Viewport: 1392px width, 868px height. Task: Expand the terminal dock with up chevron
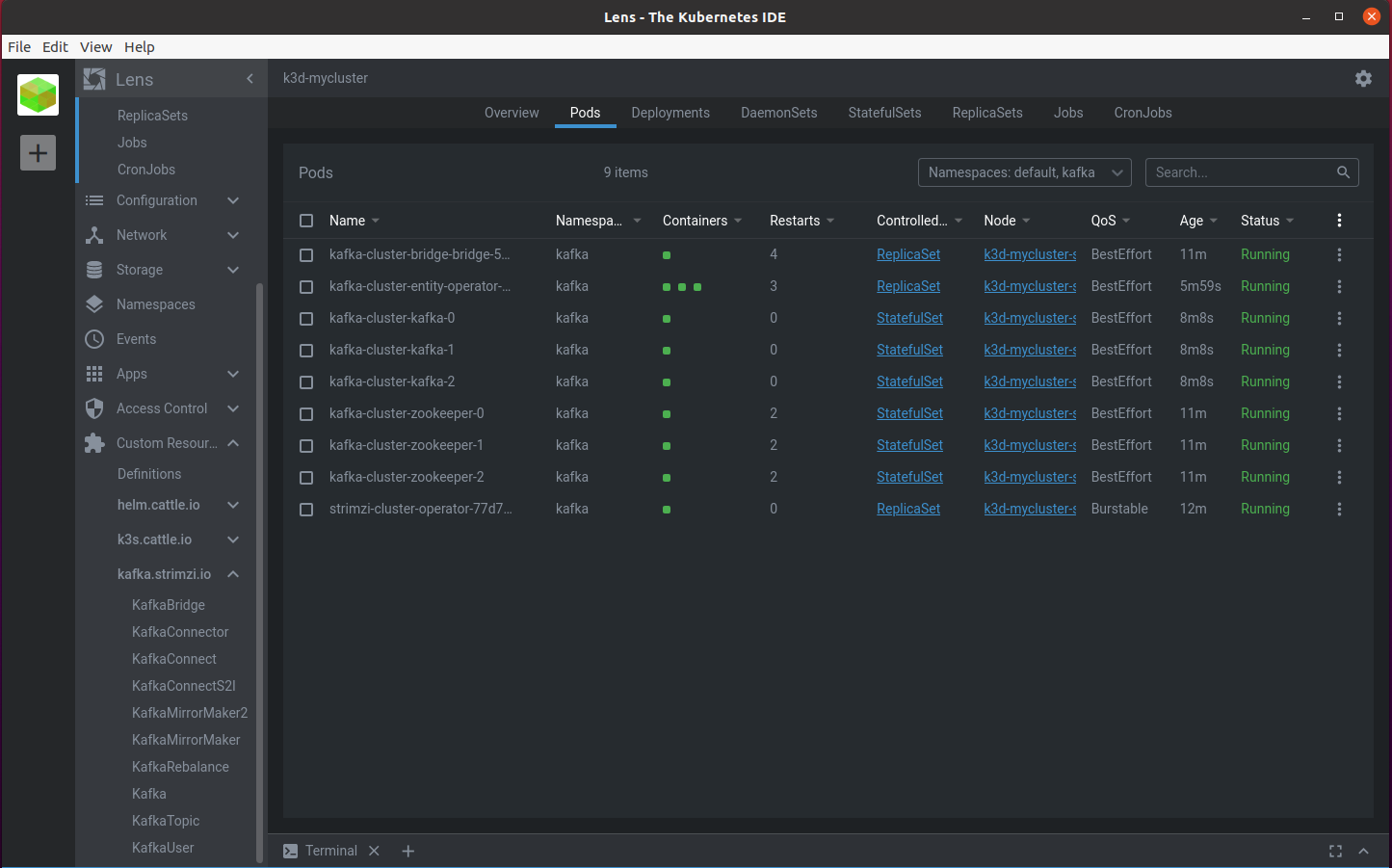[x=1363, y=851]
